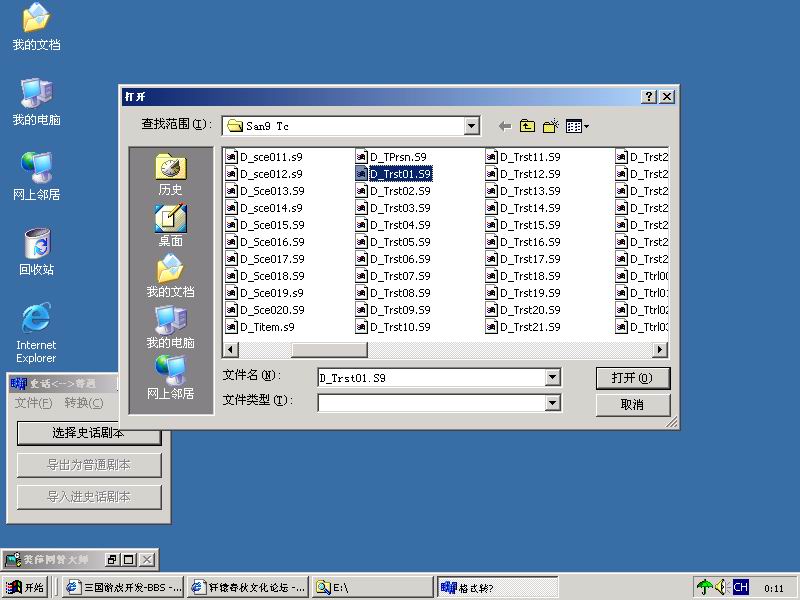Go up one folder level
Viewport: 800px width, 600px height.
pos(528,126)
